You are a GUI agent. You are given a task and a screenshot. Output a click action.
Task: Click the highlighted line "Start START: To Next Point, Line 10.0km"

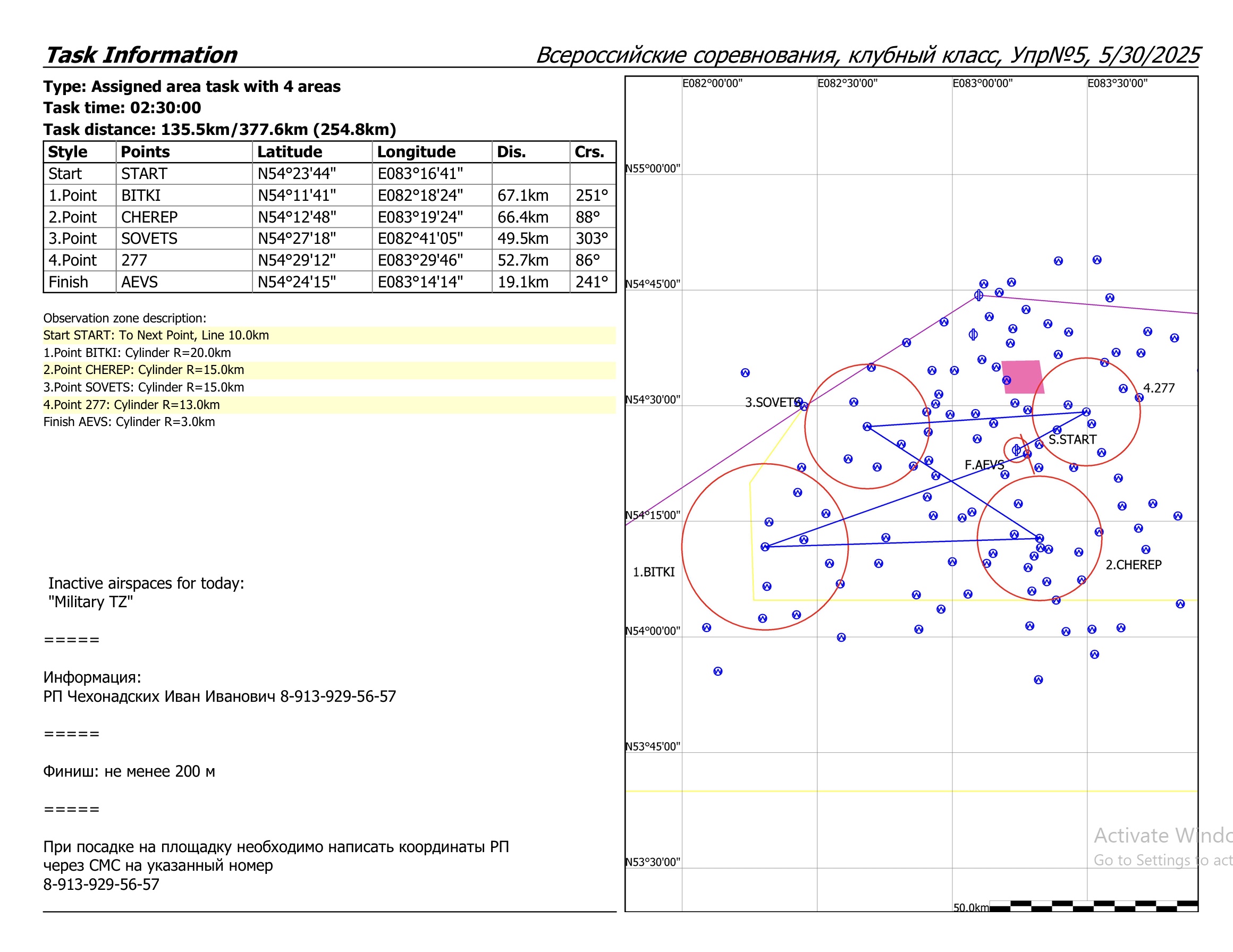point(156,335)
